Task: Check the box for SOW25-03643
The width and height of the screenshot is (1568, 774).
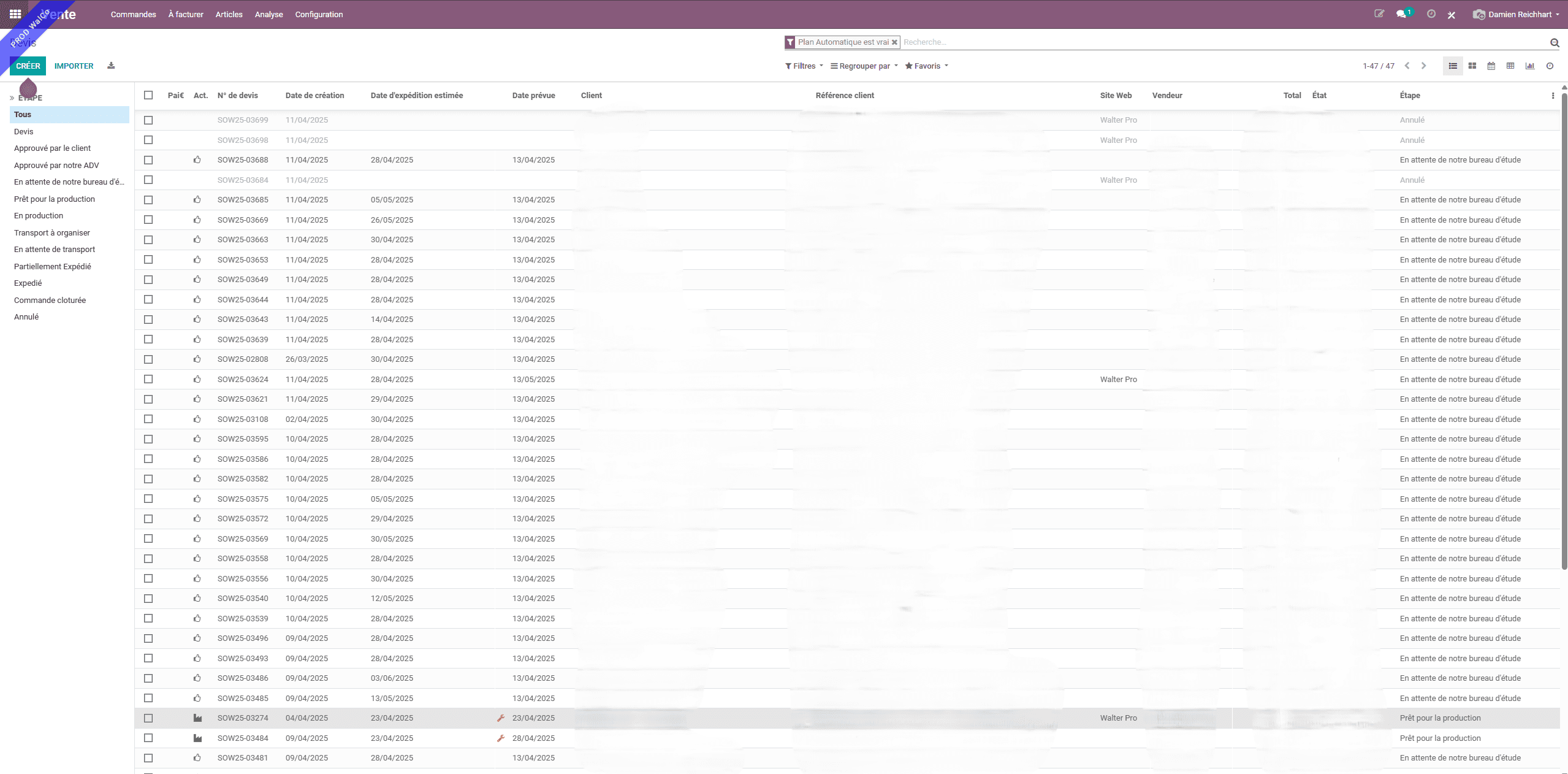Action: pos(148,320)
